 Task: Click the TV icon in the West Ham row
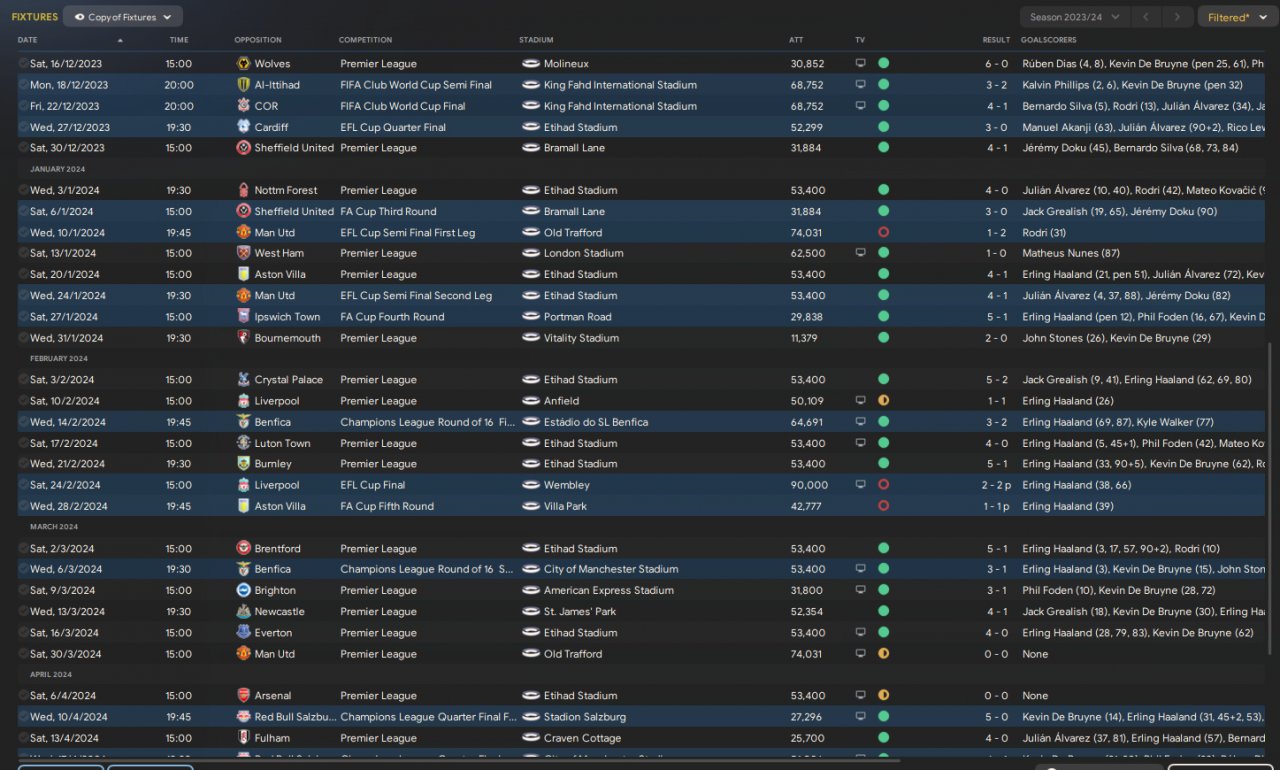(x=860, y=253)
